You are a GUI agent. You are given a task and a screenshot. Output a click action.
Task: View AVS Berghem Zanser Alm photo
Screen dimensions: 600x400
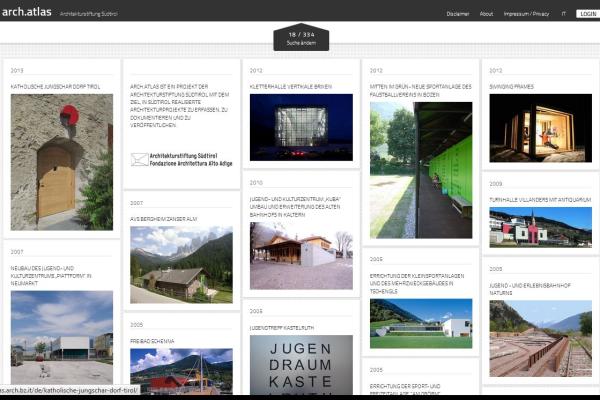(x=180, y=264)
